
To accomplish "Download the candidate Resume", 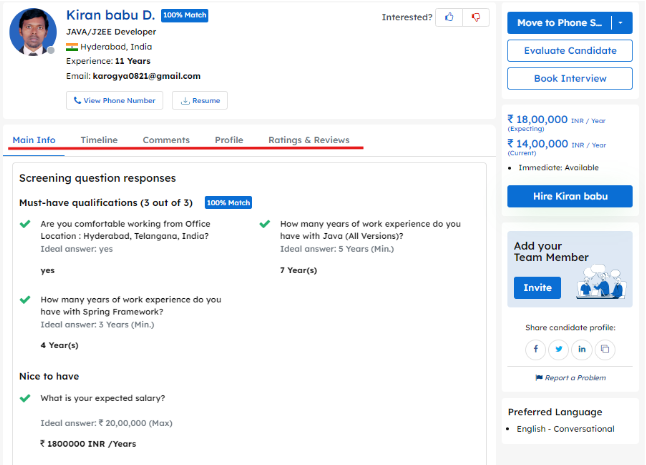I will [x=200, y=100].
